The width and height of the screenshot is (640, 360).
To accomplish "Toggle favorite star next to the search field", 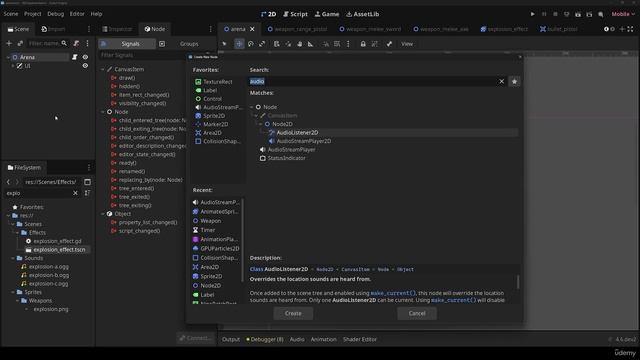I will [x=514, y=81].
